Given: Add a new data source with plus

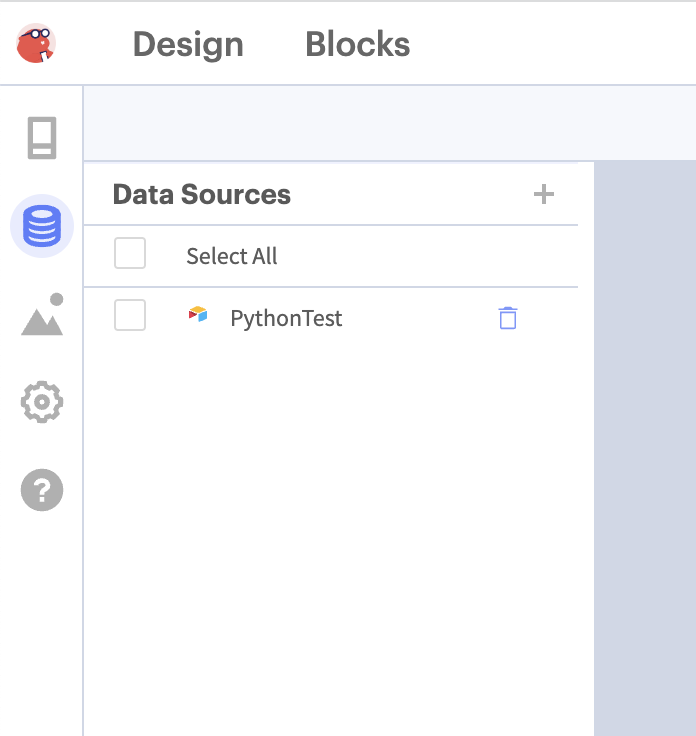Looking at the screenshot, I should pyautogui.click(x=543, y=194).
